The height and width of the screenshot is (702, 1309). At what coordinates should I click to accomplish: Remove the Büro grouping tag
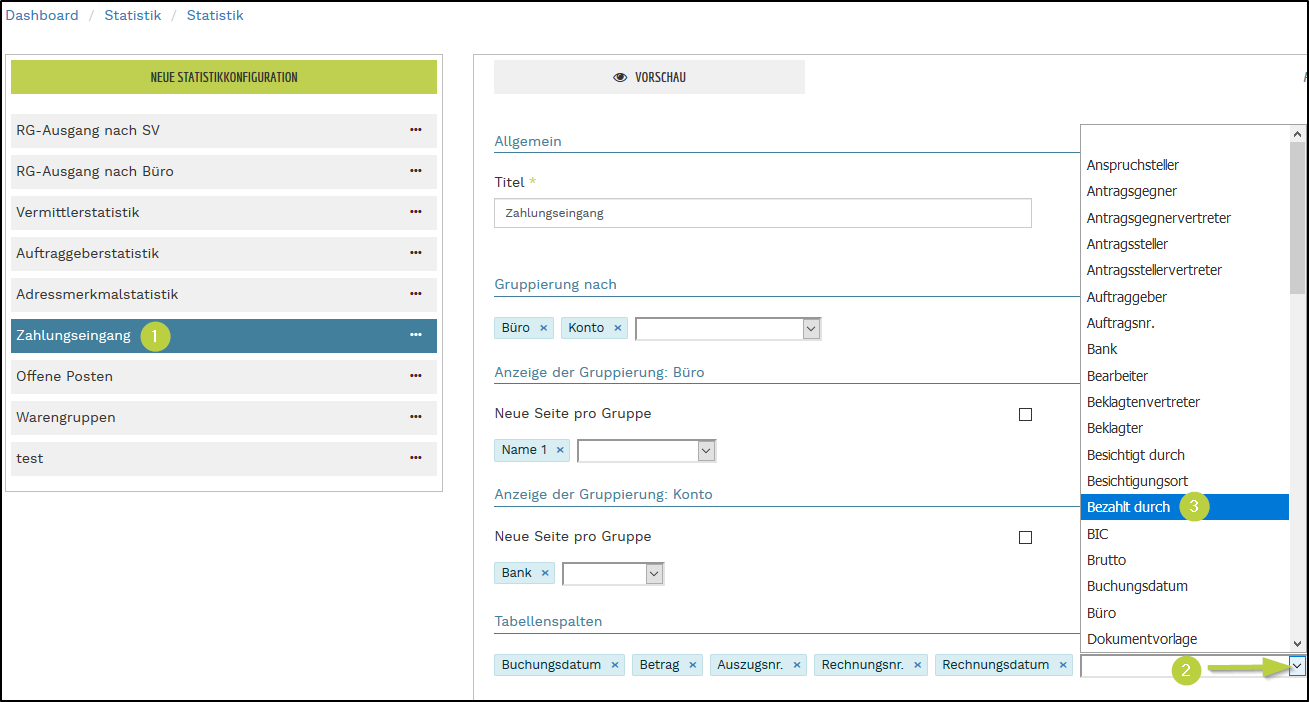tap(543, 328)
